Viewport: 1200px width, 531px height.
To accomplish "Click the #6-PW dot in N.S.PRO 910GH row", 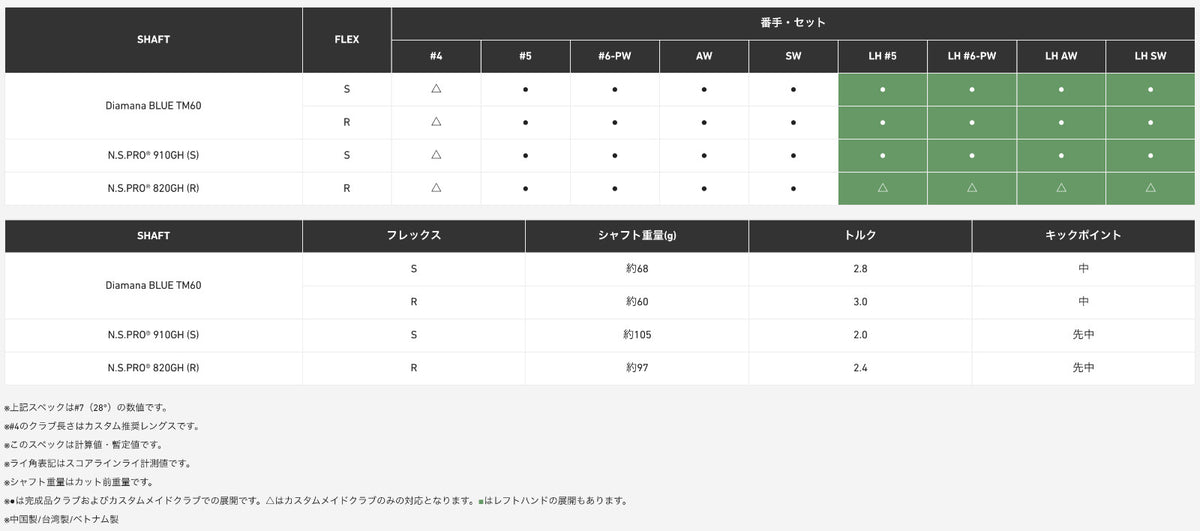I will [614, 156].
